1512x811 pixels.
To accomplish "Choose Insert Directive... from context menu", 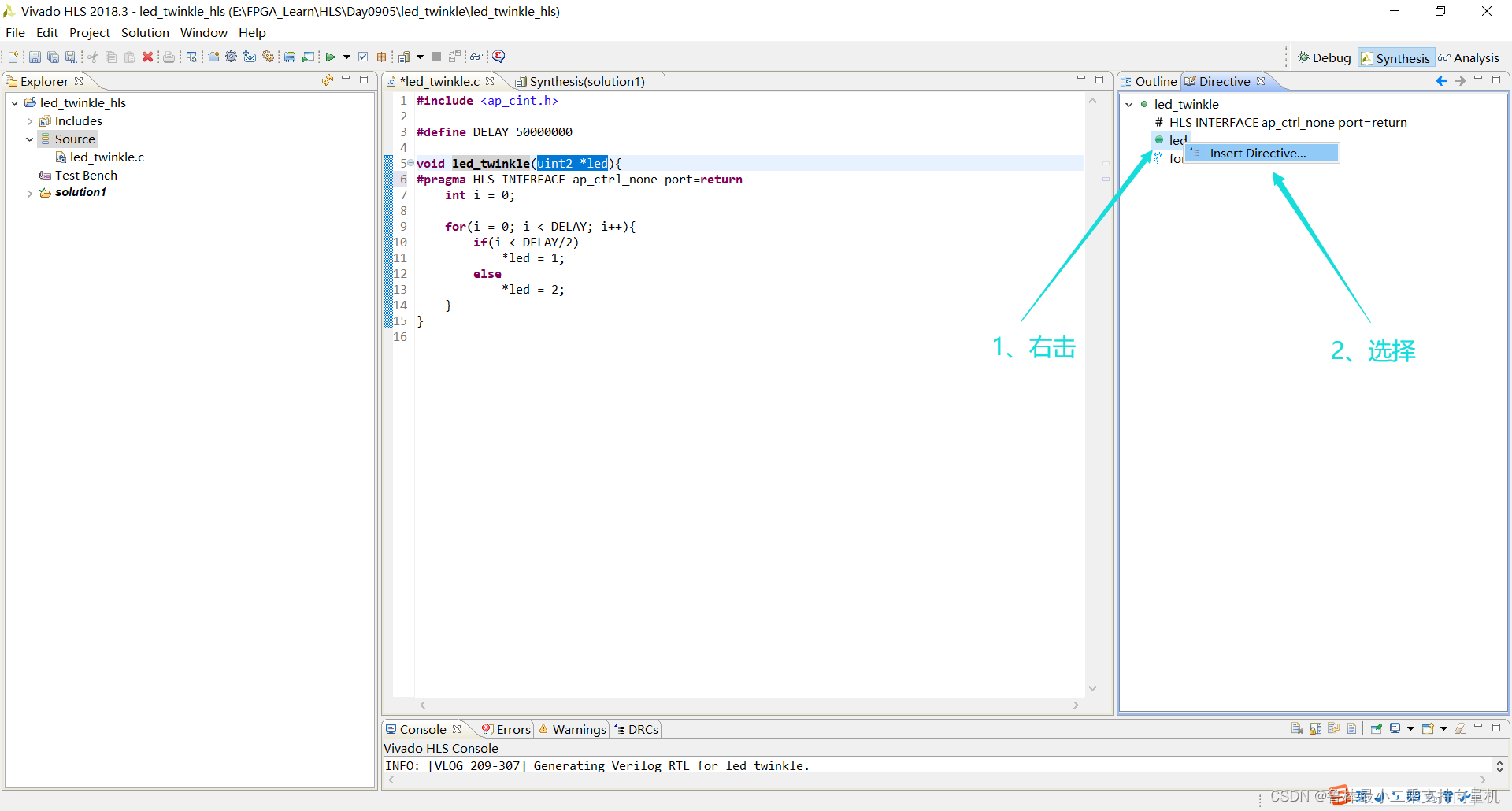I will (1262, 153).
